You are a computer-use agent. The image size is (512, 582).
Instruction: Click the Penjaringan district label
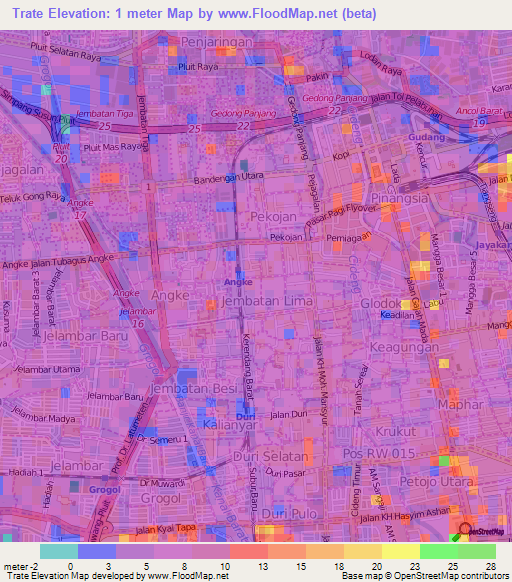click(x=216, y=42)
